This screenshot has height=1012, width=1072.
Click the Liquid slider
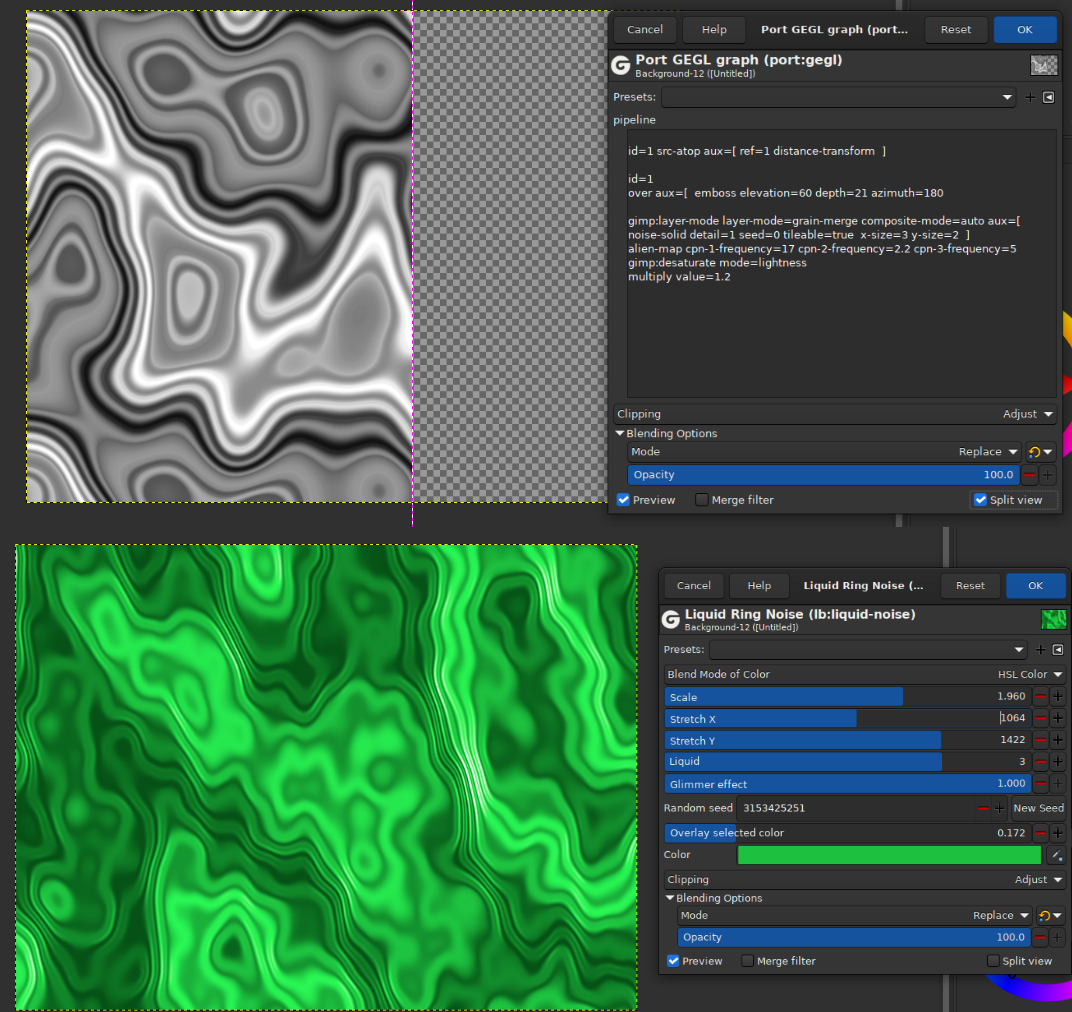847,762
